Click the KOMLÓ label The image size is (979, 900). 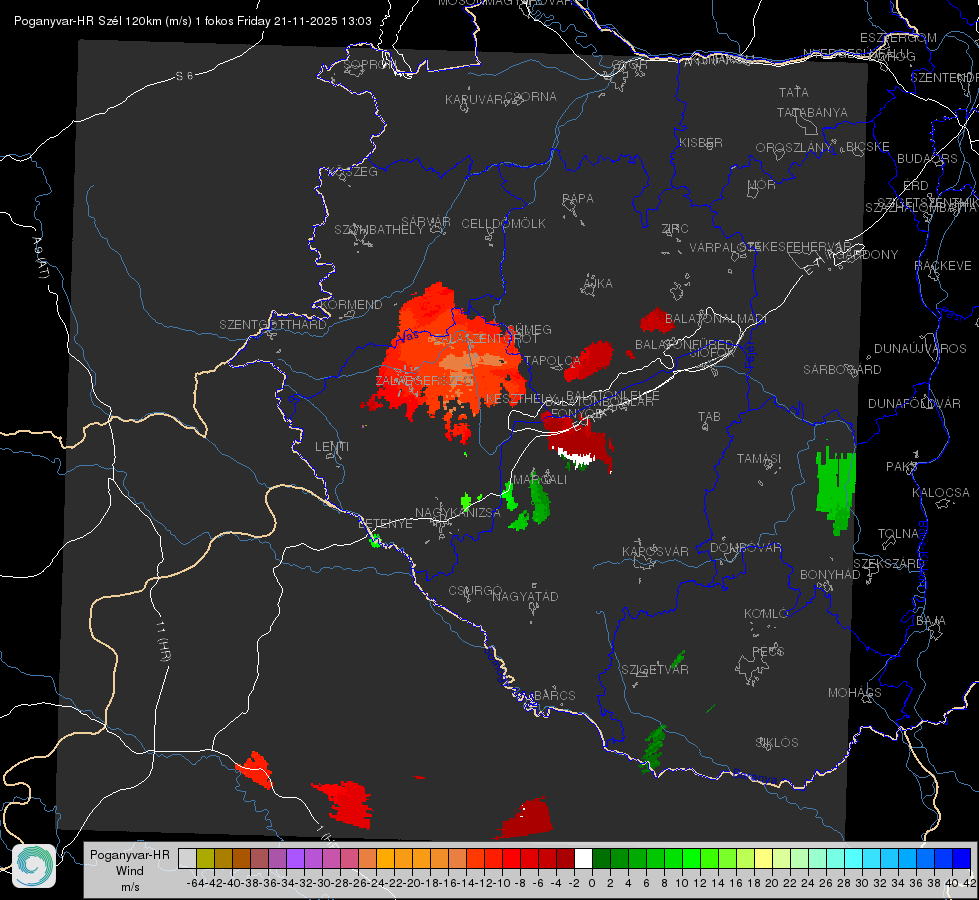coord(766,614)
